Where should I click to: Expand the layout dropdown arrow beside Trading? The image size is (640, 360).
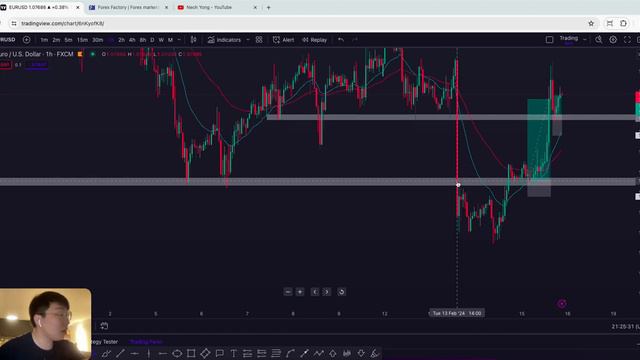[584, 40]
